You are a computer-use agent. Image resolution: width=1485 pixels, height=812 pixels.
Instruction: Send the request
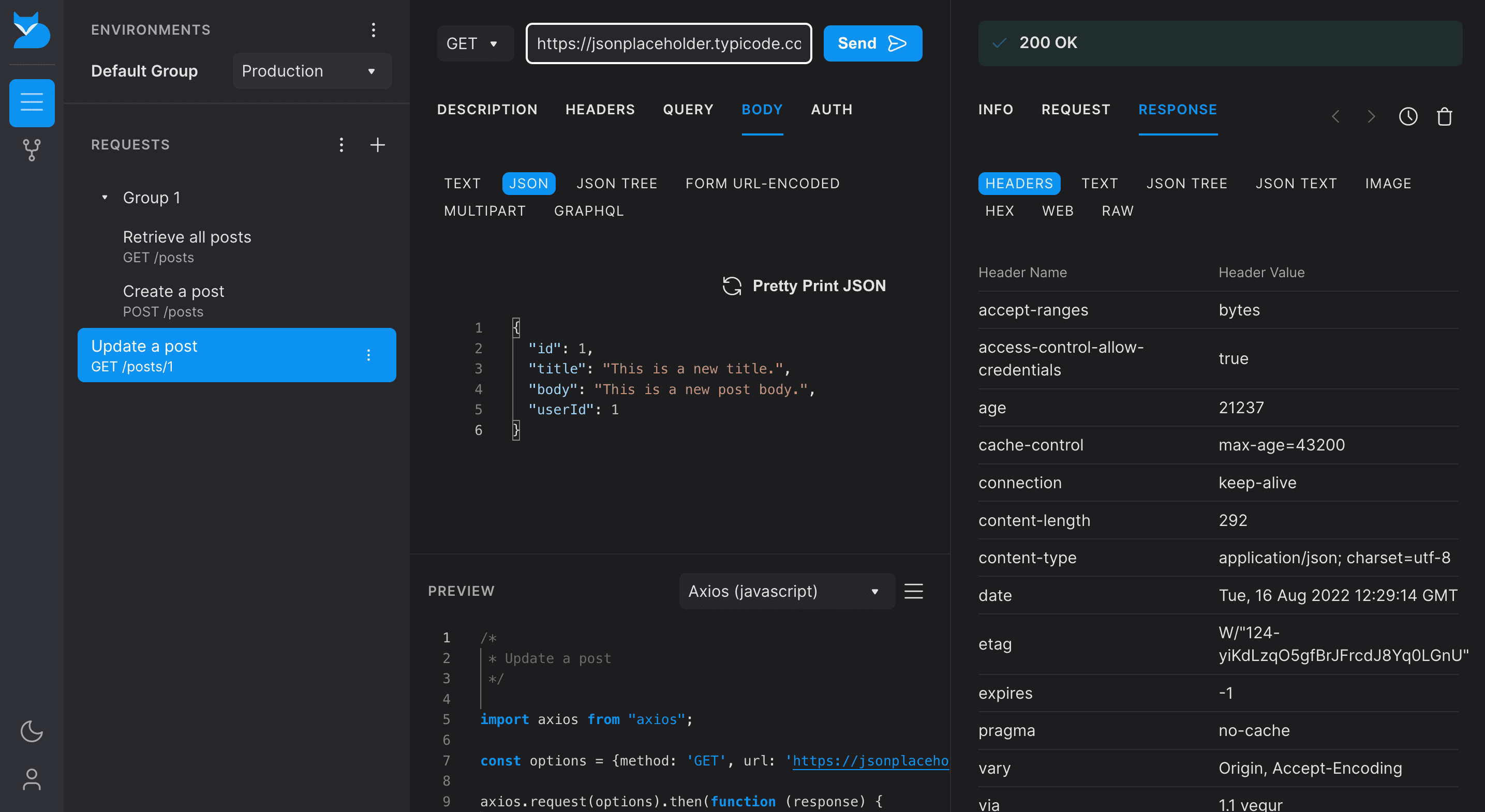[872, 44]
